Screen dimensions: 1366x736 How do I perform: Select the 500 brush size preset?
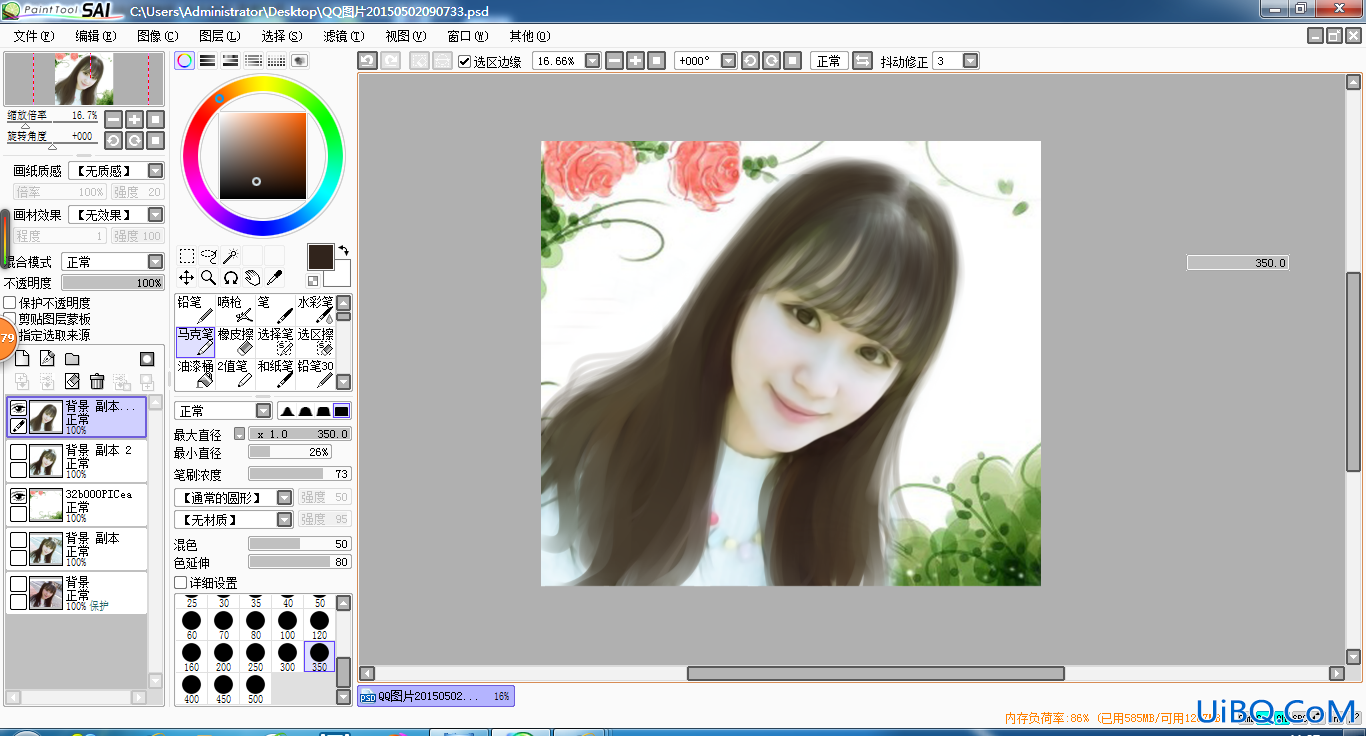coord(255,688)
